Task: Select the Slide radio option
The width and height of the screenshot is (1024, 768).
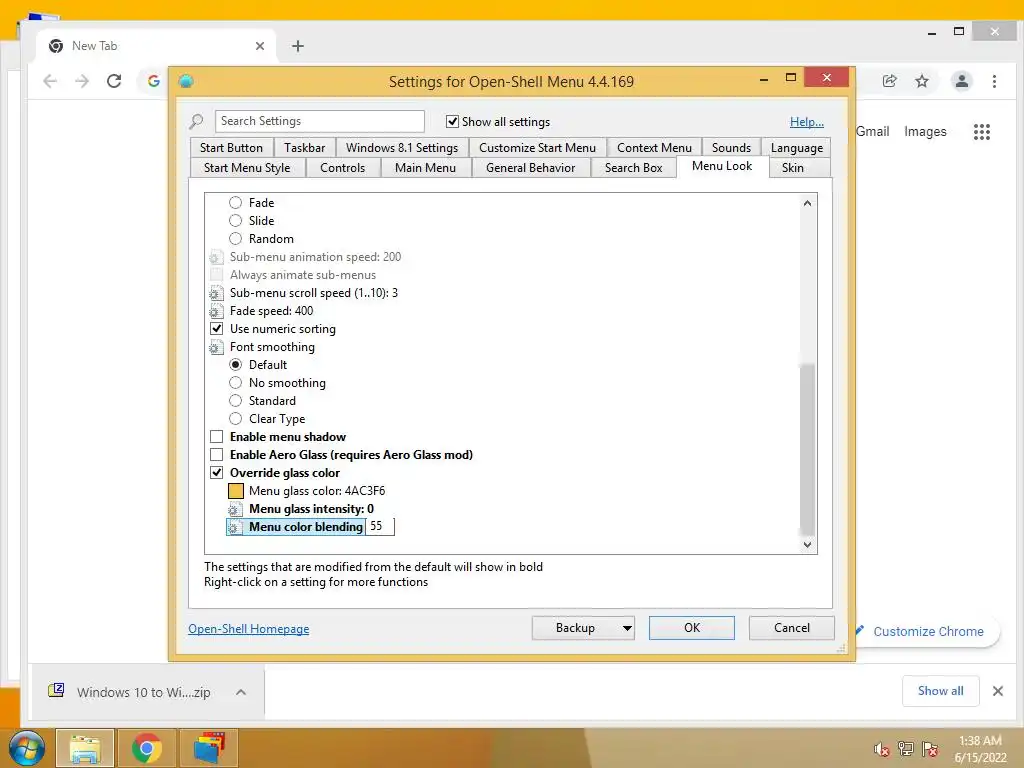Action: [x=236, y=221]
